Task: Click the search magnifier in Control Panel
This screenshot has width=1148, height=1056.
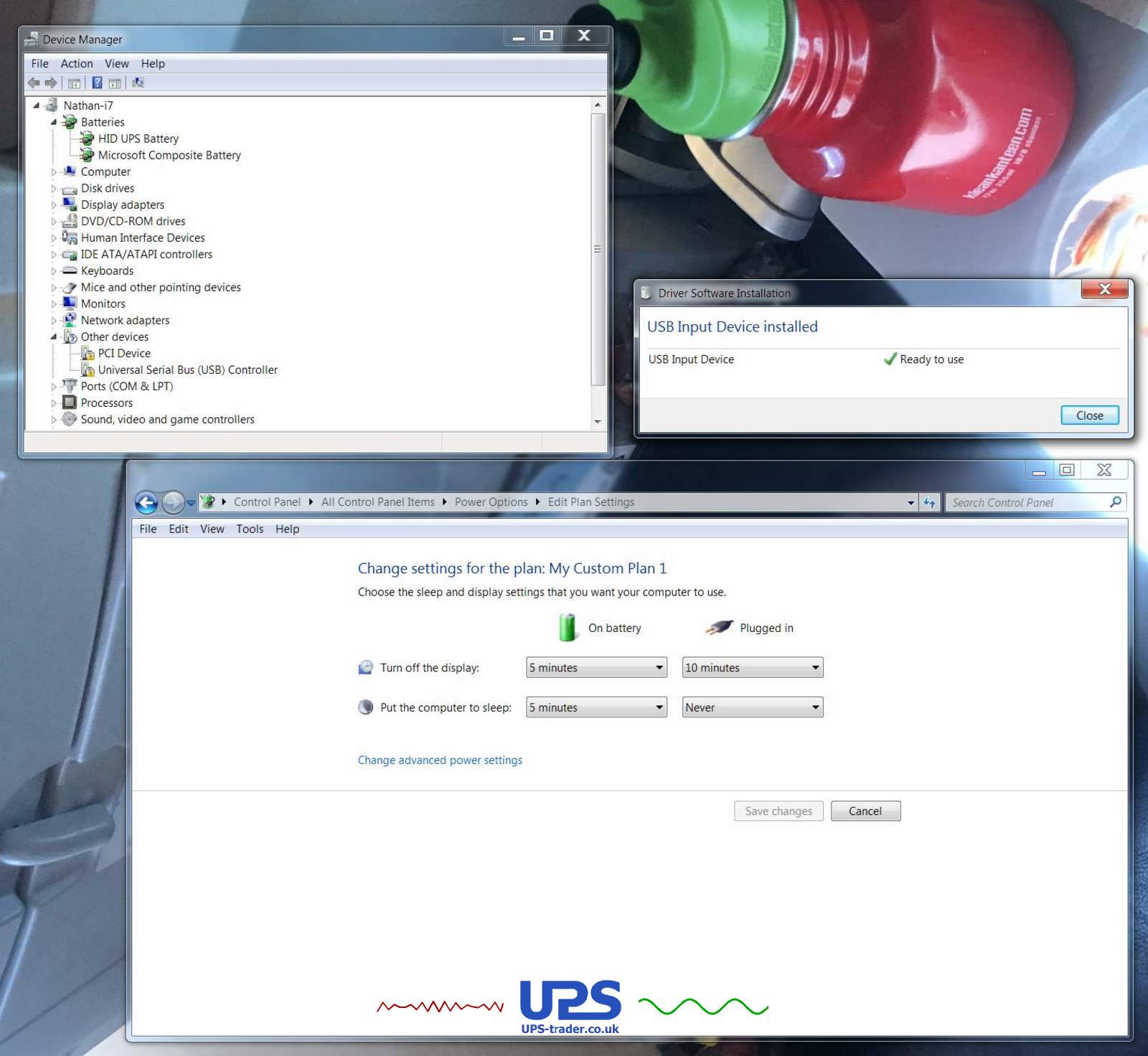Action: (1116, 502)
